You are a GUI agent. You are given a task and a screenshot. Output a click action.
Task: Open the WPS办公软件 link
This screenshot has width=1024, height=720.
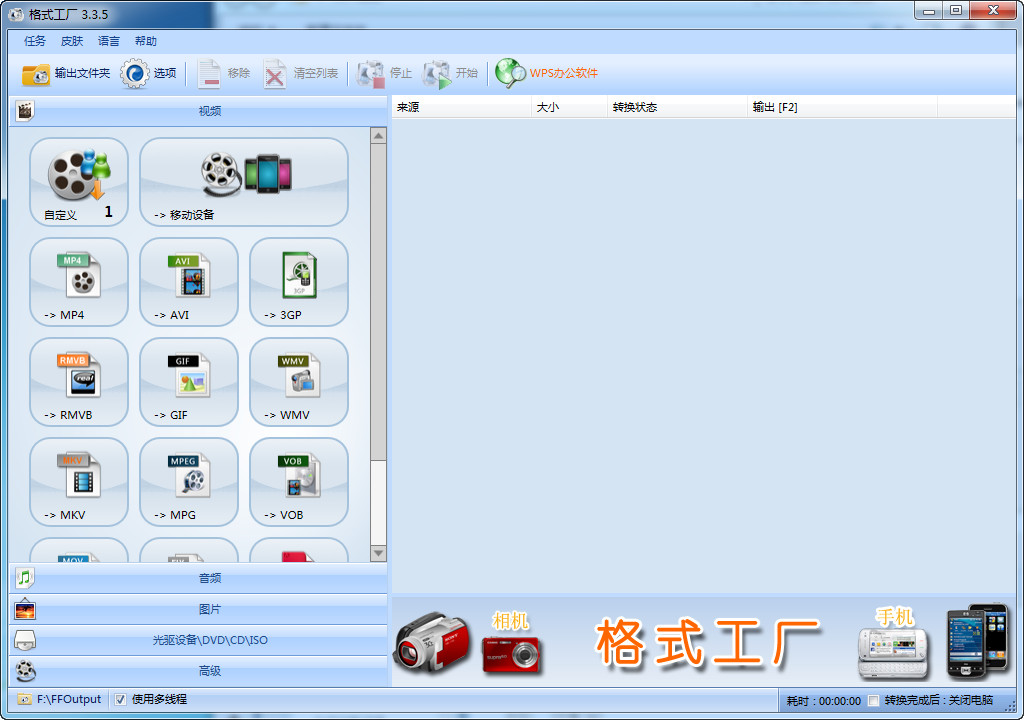click(547, 73)
